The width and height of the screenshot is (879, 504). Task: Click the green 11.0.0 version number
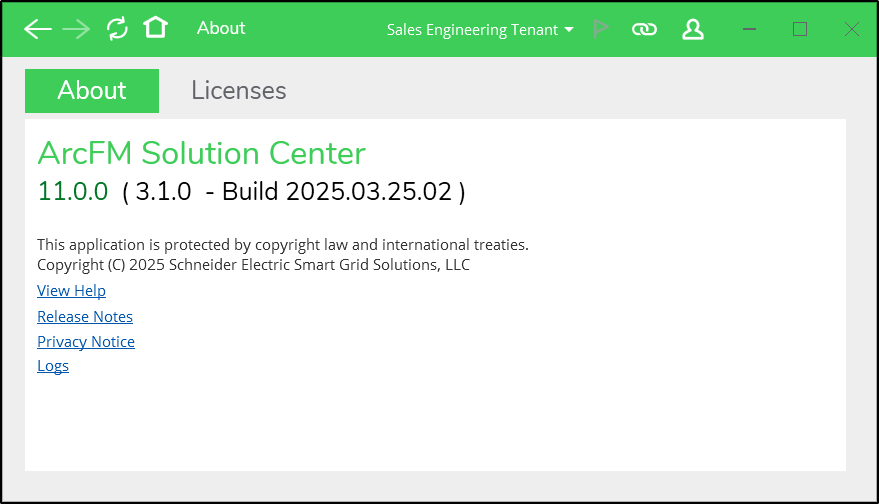click(x=72, y=191)
